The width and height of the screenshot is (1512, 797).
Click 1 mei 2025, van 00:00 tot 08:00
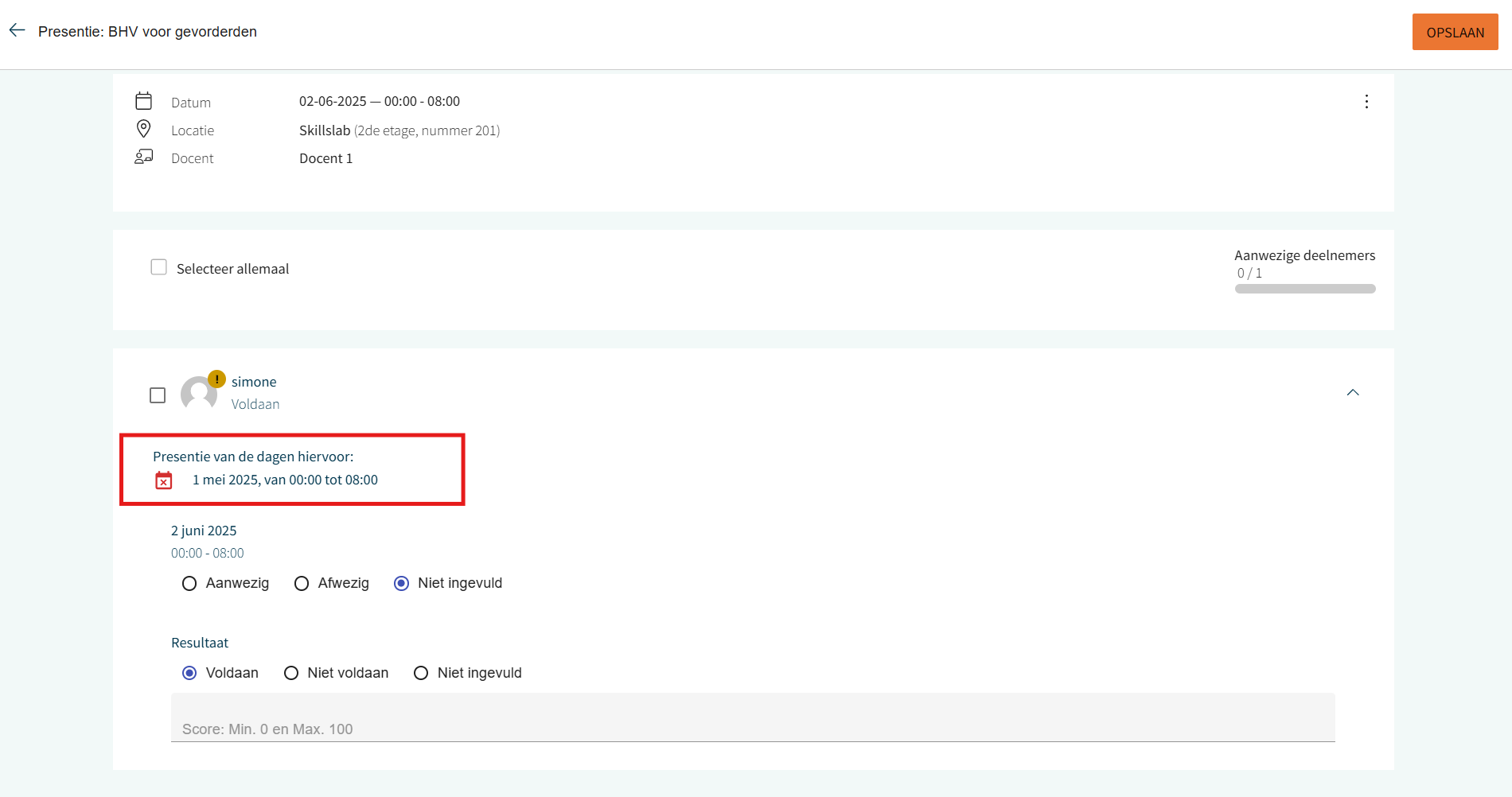(285, 480)
